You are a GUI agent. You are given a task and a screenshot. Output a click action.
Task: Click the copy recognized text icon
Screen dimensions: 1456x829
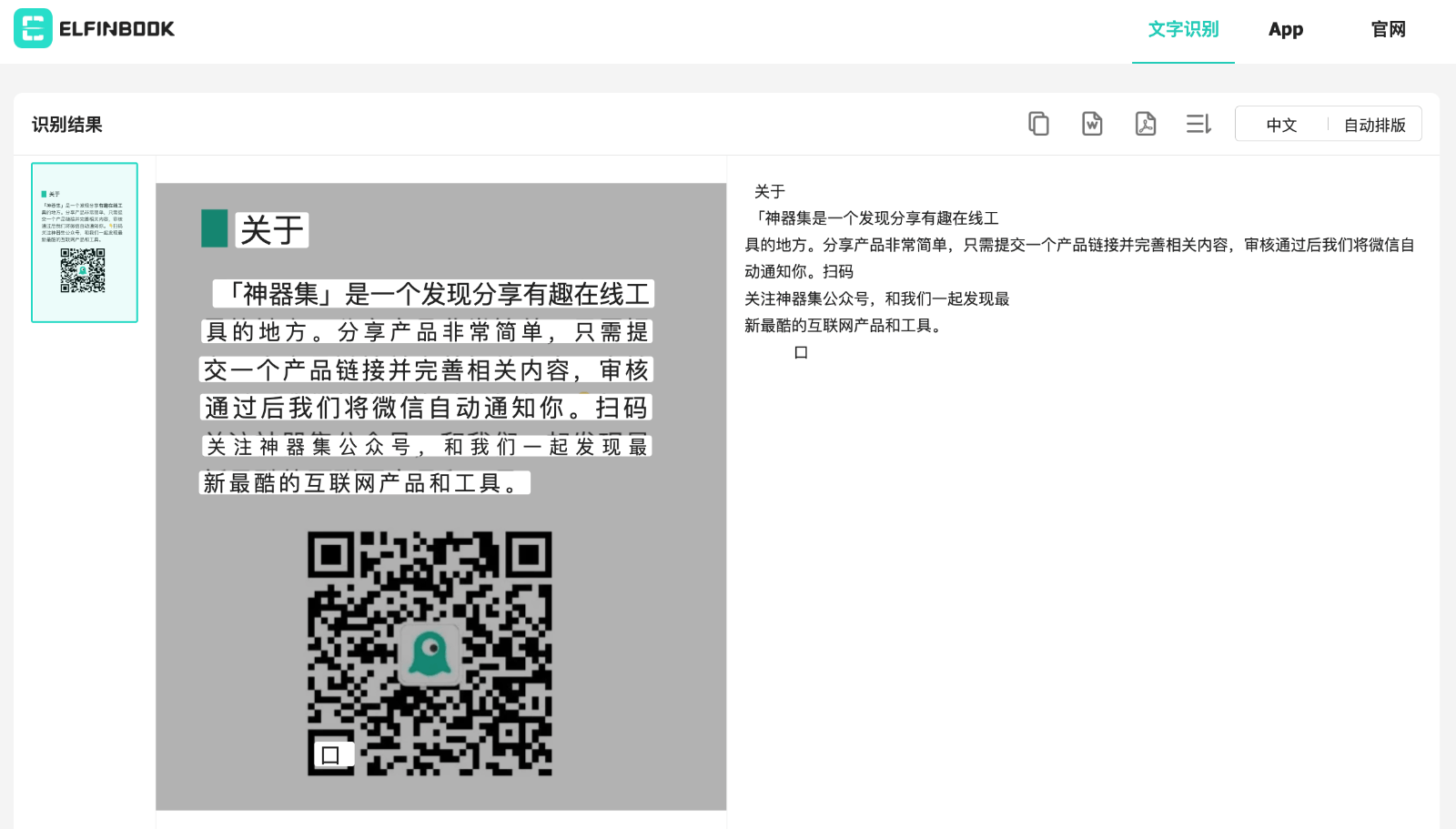click(x=1037, y=124)
